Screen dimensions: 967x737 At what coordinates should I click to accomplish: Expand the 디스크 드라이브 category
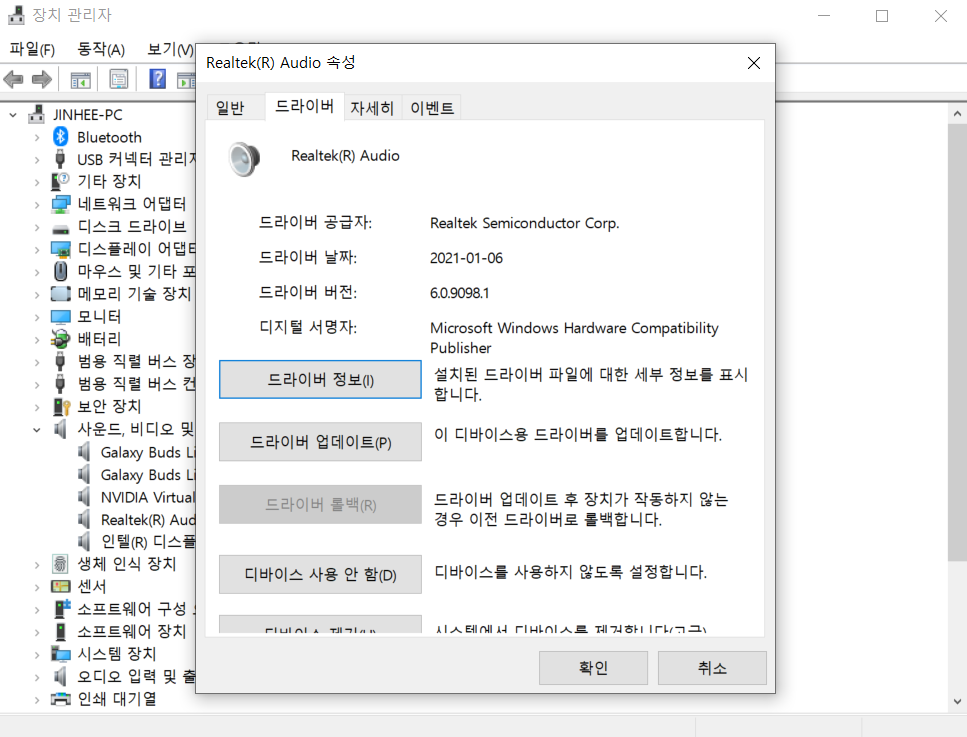36,228
